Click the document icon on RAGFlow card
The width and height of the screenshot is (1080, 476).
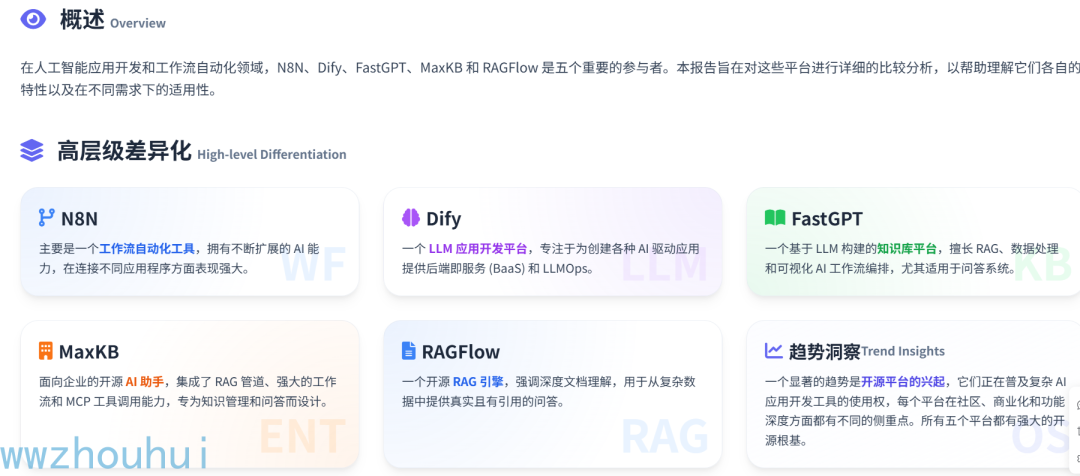click(408, 351)
